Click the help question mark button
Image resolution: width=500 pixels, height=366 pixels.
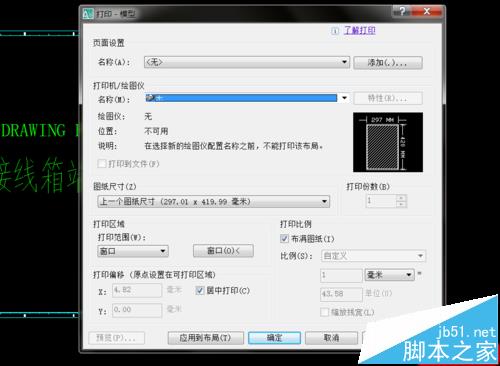click(x=402, y=12)
